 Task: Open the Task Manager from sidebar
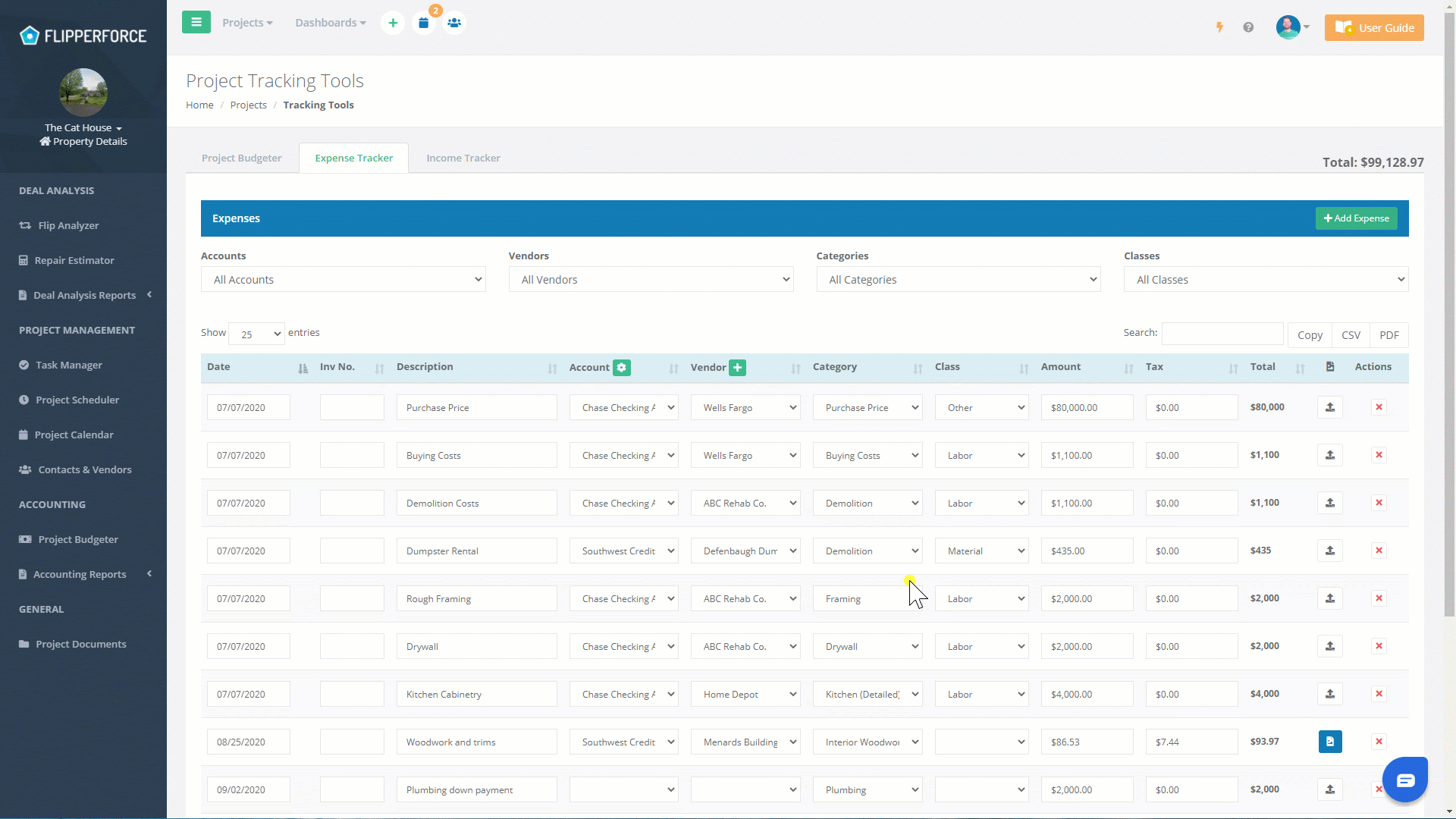[70, 365]
